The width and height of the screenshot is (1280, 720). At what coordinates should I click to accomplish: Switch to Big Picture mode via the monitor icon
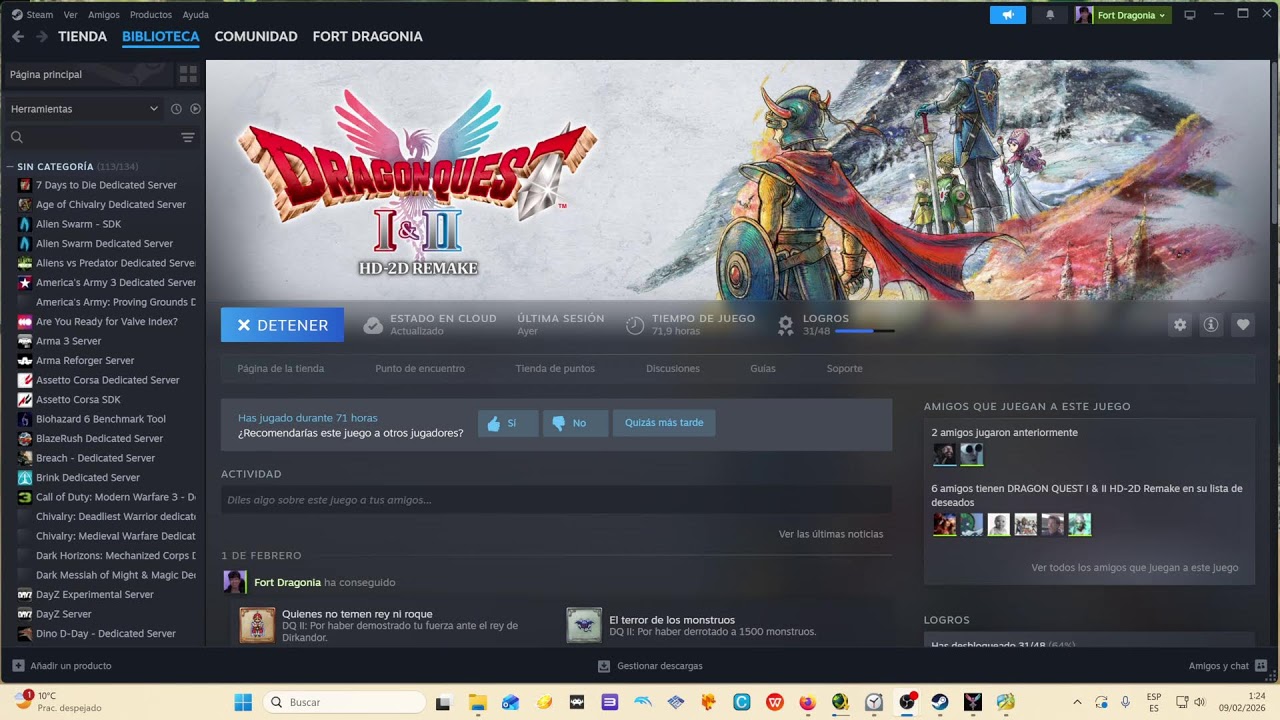click(x=1189, y=15)
